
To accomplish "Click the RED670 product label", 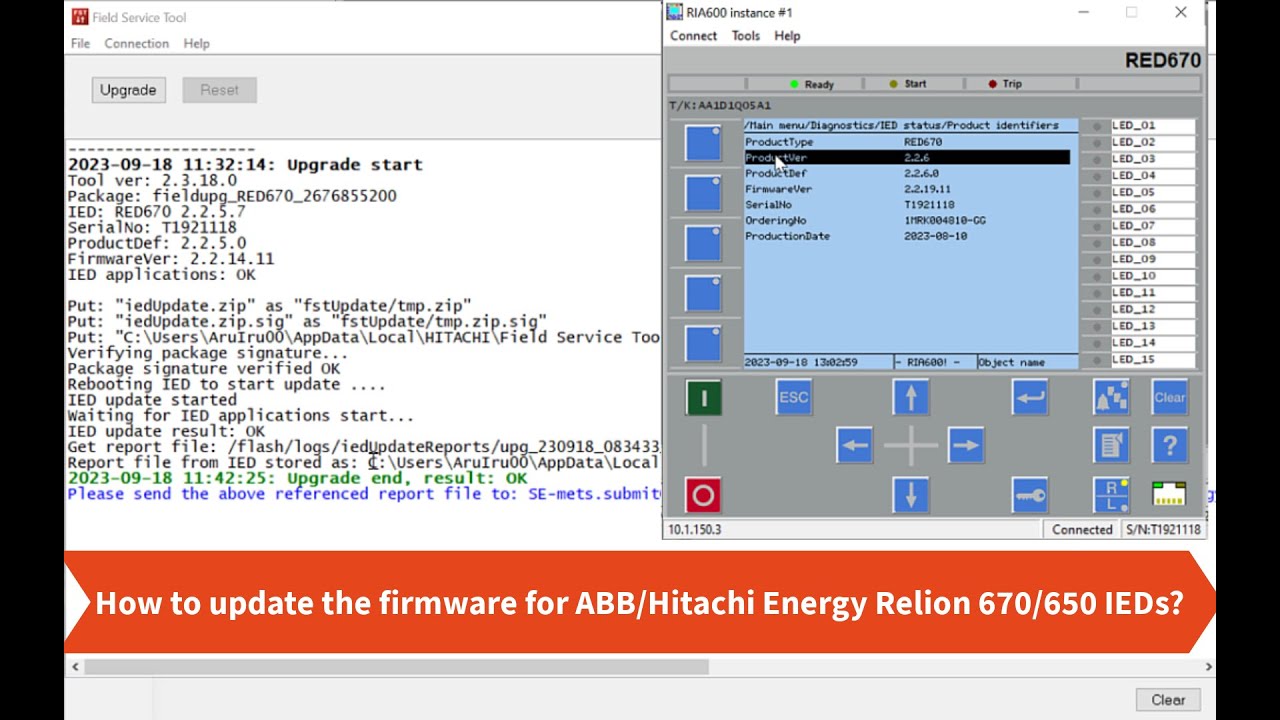I will (1162, 60).
